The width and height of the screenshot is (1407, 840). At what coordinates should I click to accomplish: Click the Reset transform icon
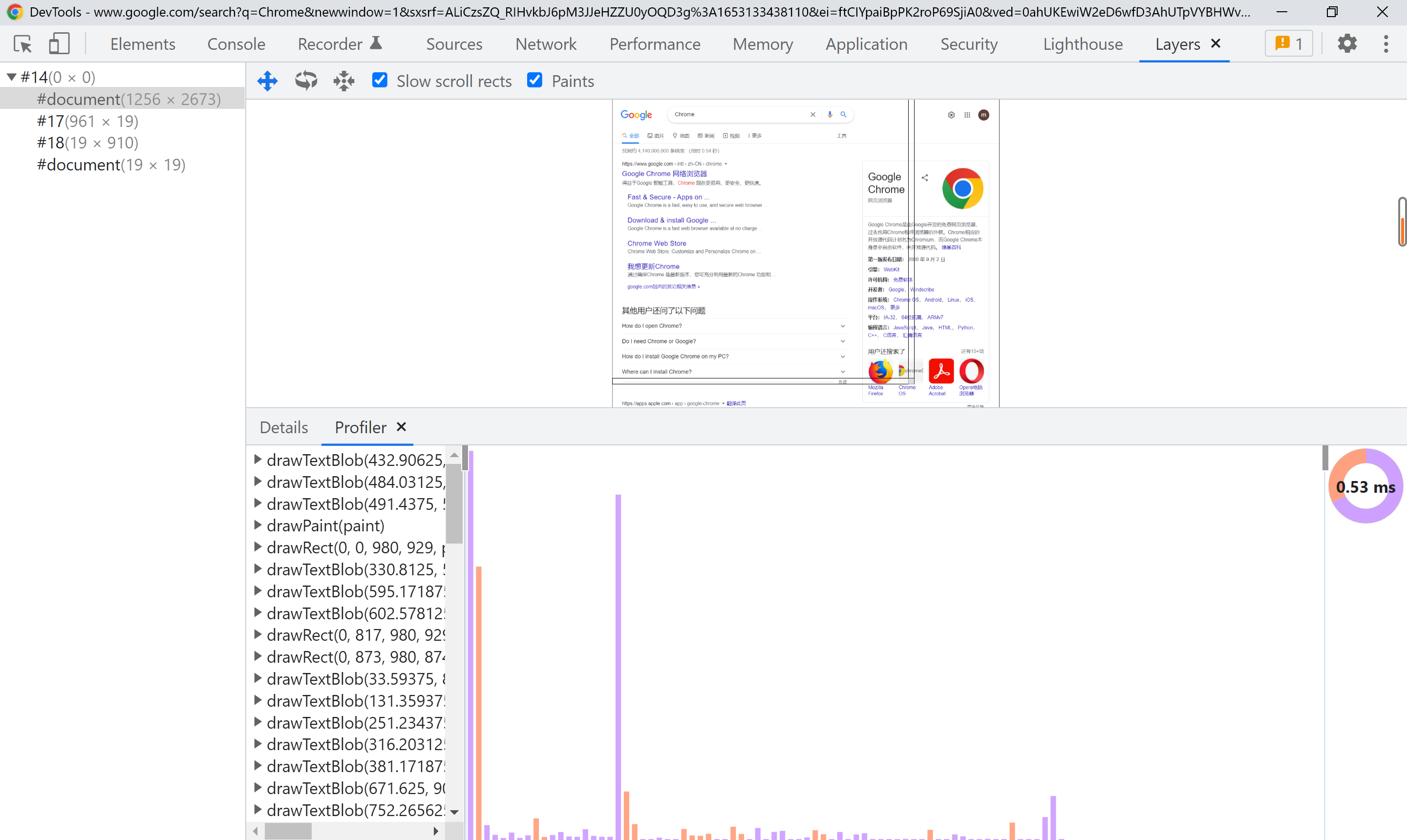click(343, 81)
